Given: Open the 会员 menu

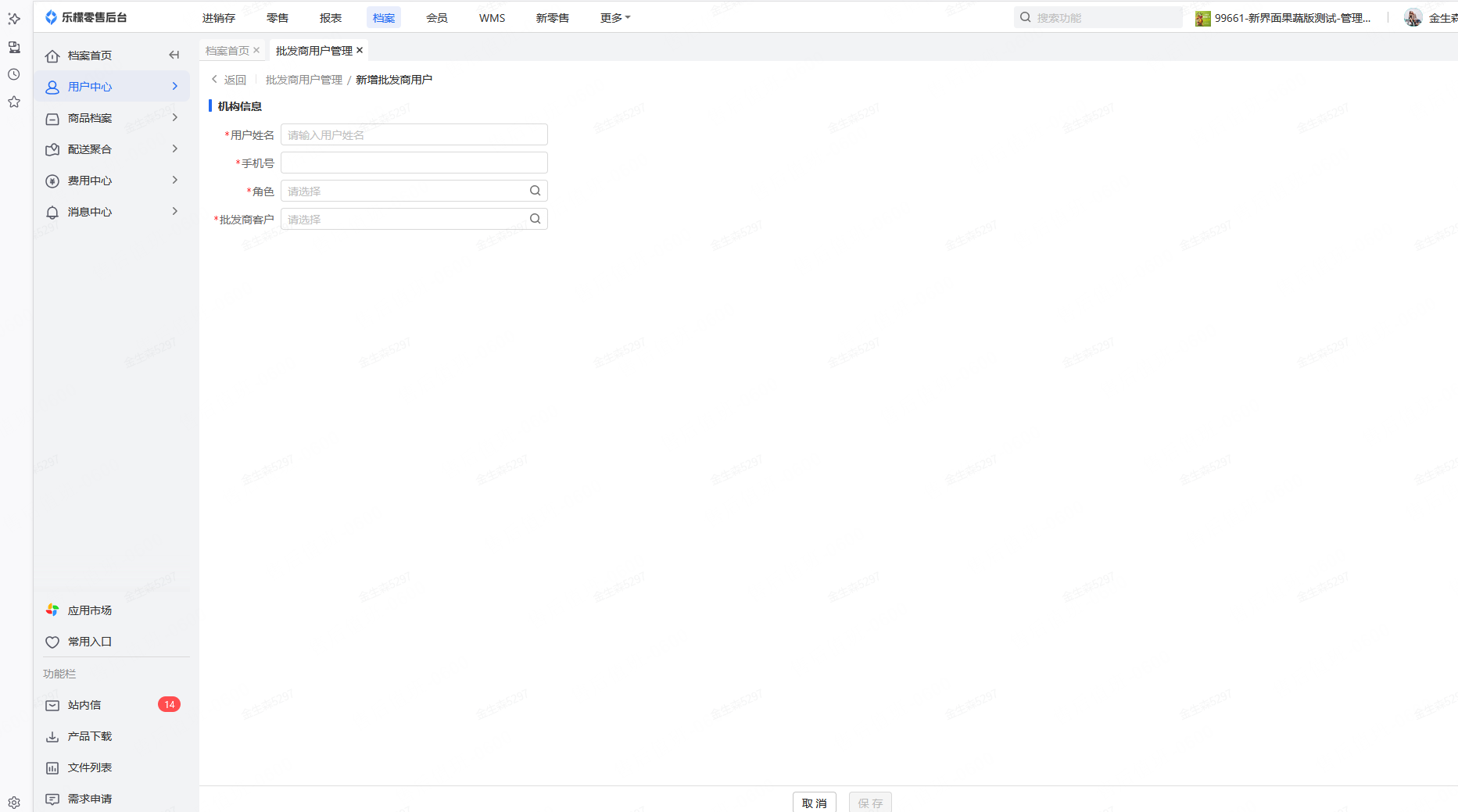Looking at the screenshot, I should 437,17.
